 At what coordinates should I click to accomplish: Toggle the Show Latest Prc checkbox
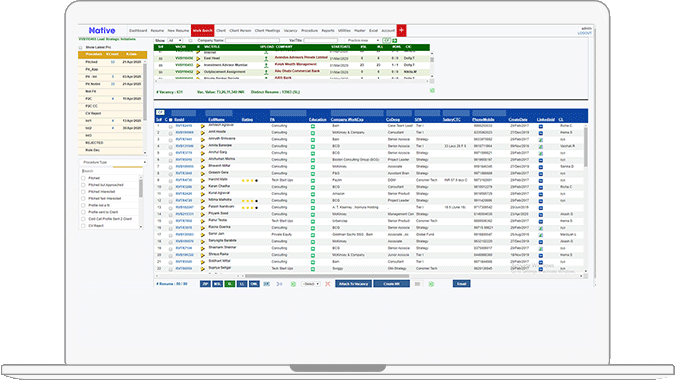click(x=81, y=47)
